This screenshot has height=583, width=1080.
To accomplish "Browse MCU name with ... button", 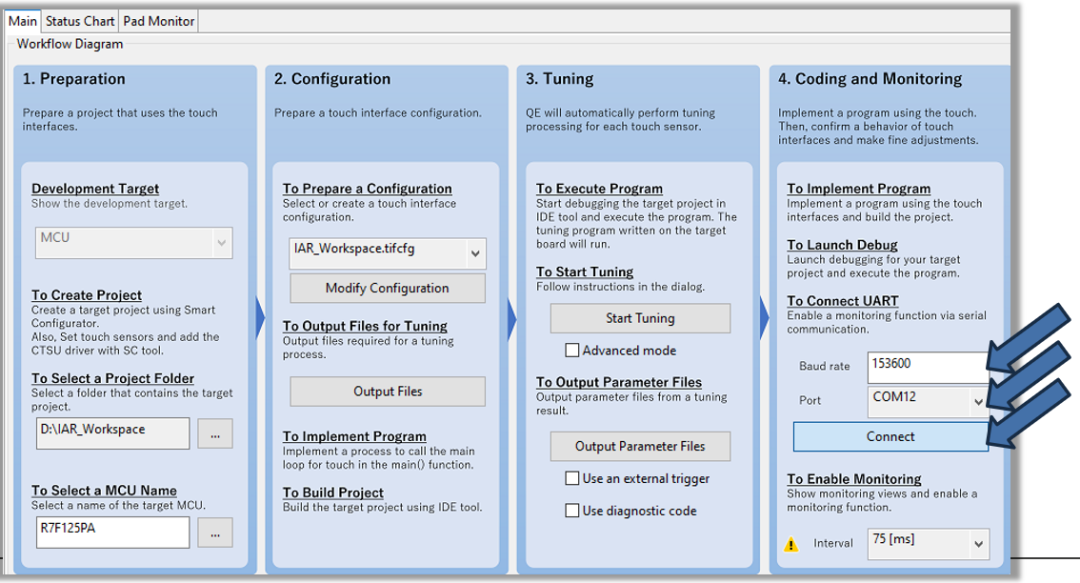I will 215,533.
